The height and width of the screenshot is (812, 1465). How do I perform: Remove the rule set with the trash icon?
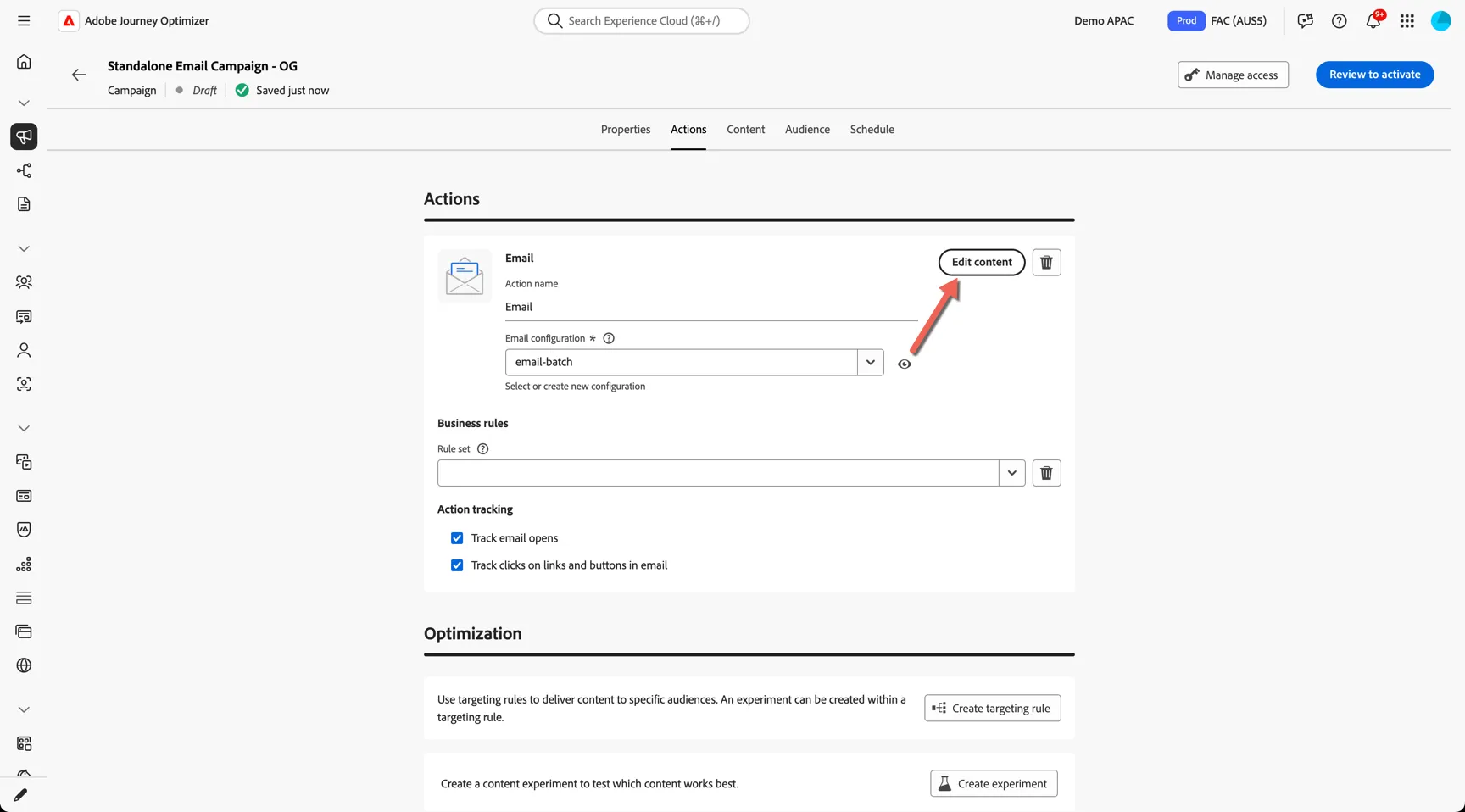[1046, 473]
